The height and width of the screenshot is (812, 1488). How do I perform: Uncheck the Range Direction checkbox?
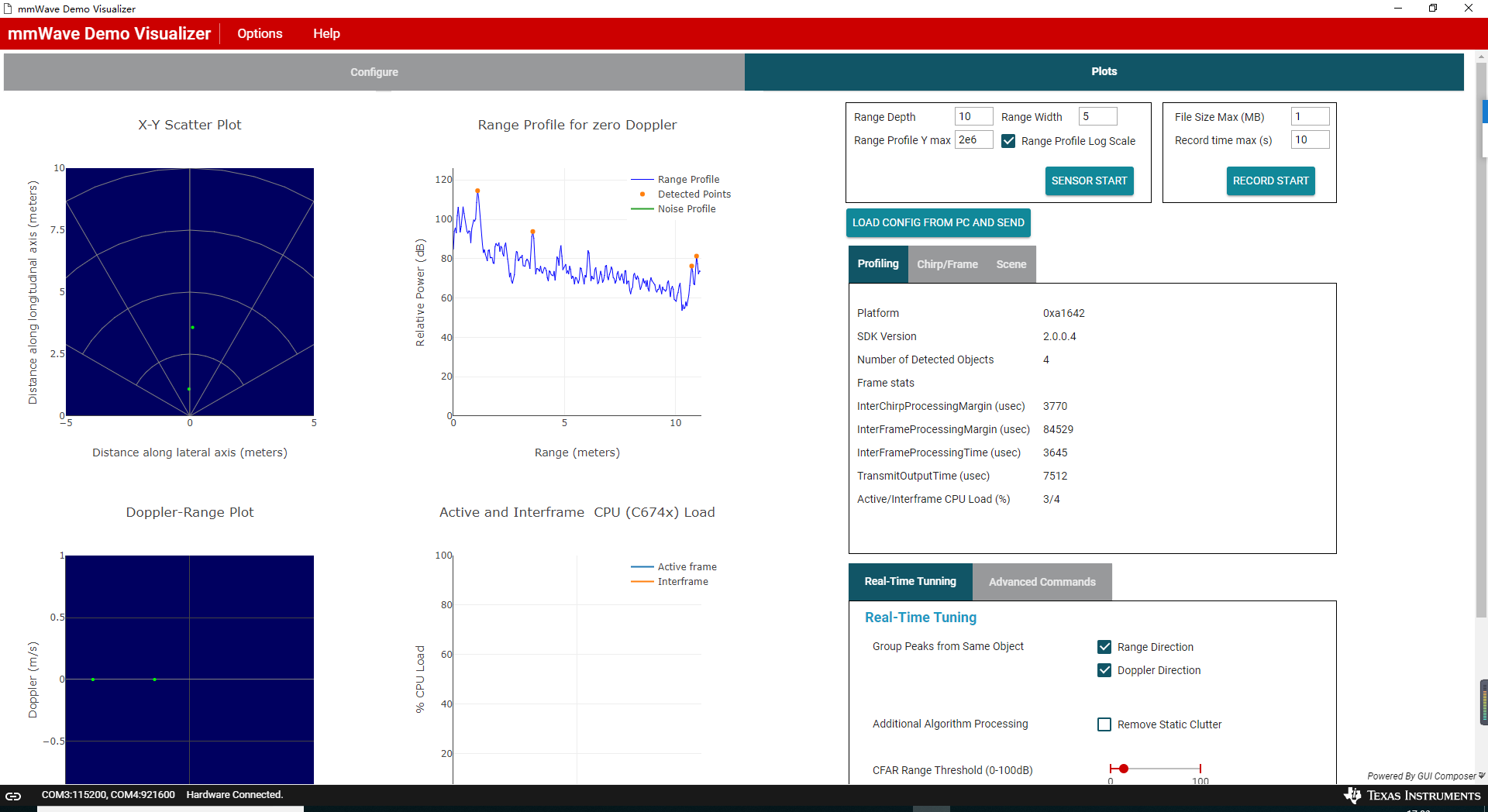tap(1104, 647)
